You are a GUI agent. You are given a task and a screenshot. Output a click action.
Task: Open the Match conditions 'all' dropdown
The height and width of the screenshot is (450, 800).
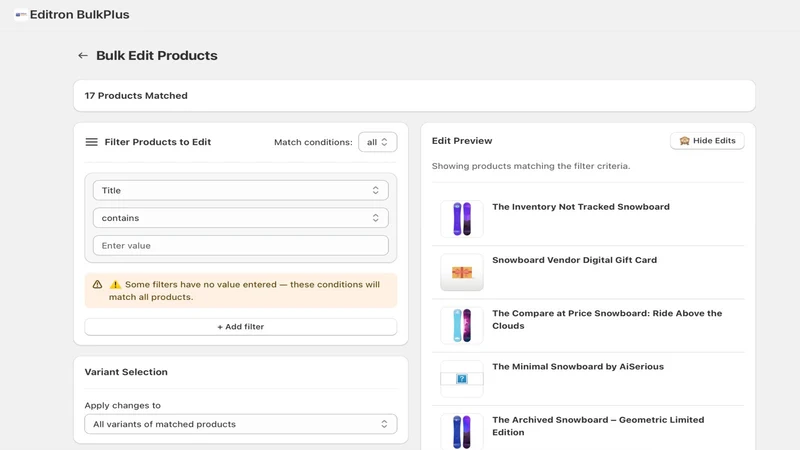(378, 142)
